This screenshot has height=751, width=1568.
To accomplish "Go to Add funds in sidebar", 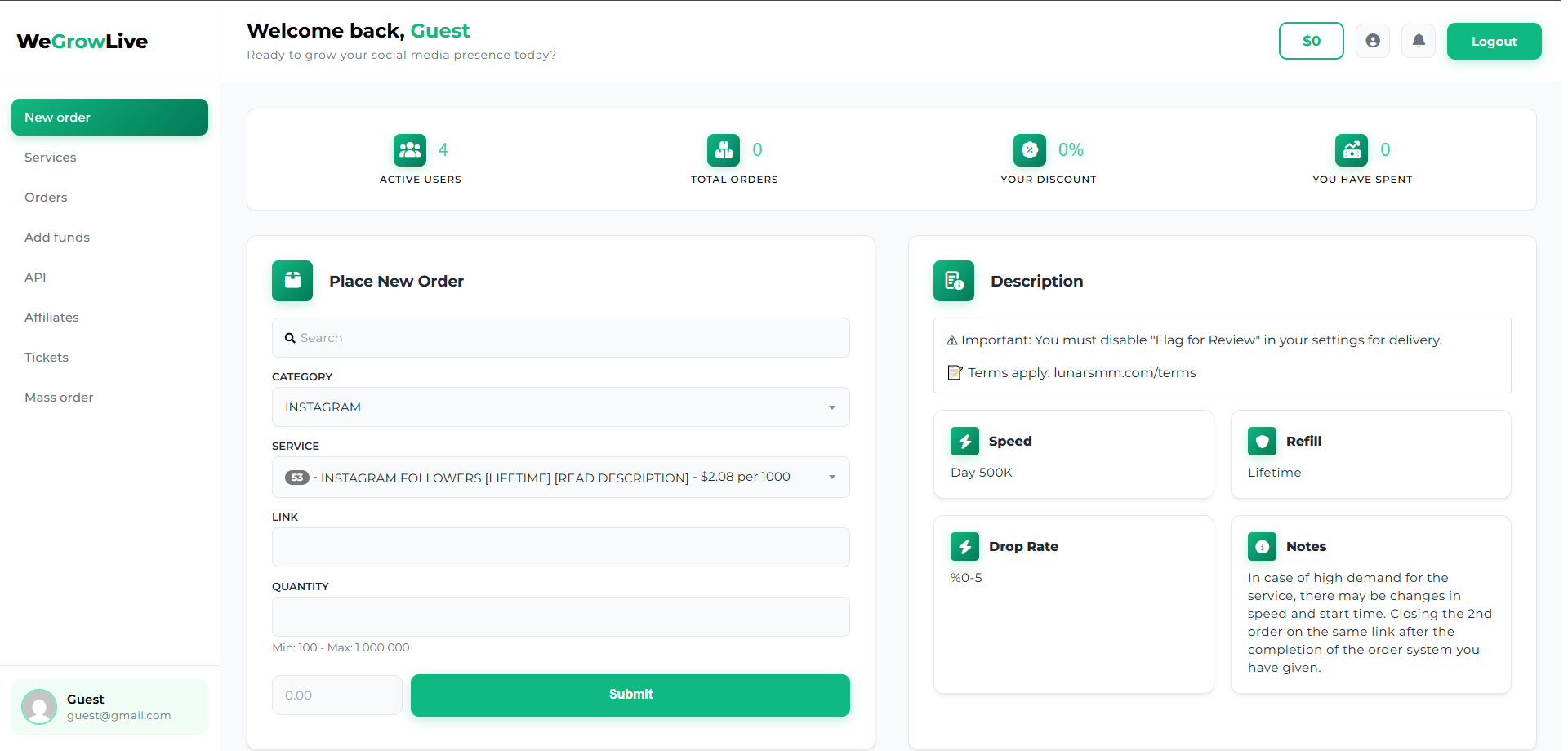I will click(x=57, y=238).
